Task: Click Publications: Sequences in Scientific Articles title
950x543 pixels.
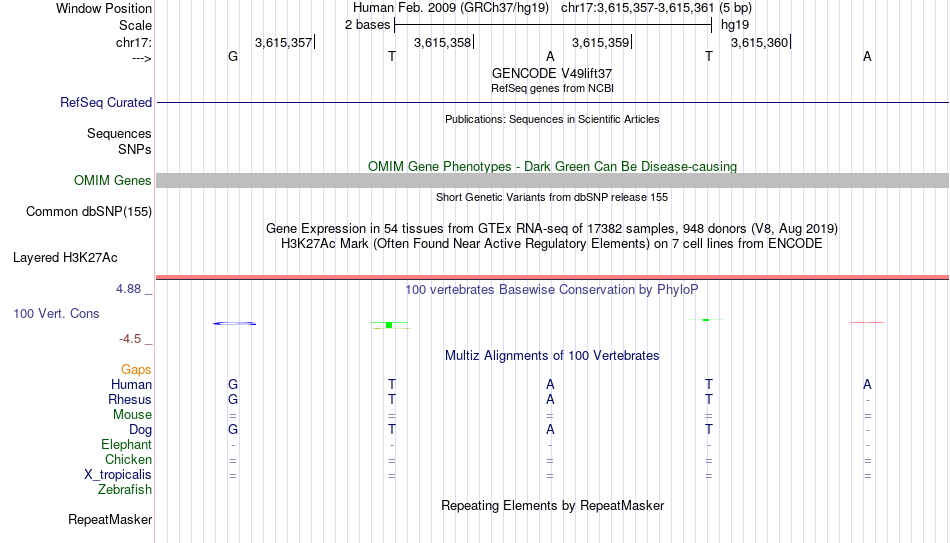Action: click(x=552, y=119)
